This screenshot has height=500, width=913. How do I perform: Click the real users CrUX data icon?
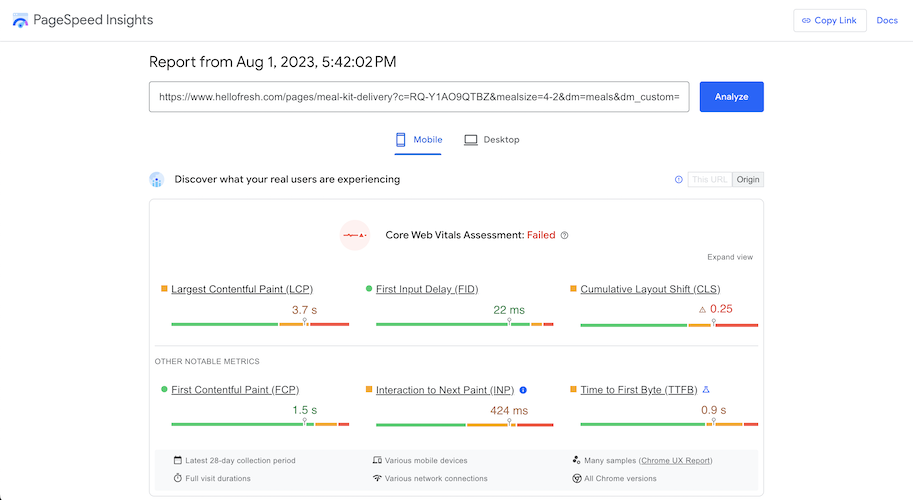[x=156, y=180]
